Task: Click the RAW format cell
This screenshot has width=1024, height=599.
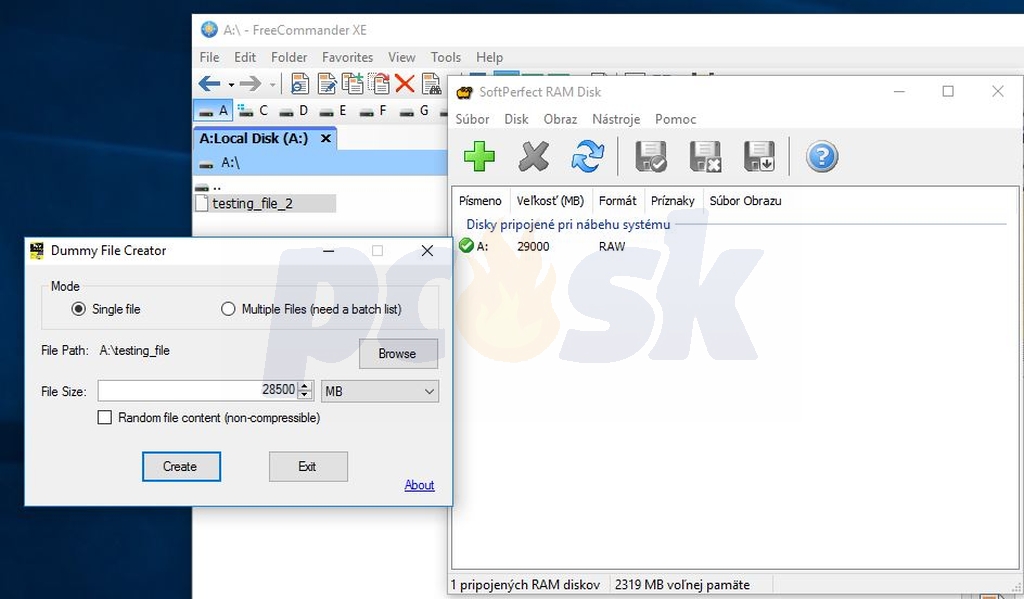Action: pyautogui.click(x=612, y=246)
